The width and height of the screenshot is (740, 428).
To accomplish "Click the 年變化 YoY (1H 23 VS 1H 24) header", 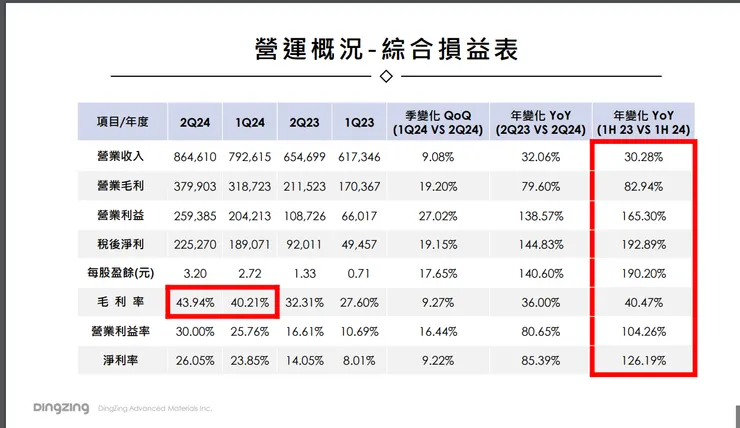I will click(643, 122).
